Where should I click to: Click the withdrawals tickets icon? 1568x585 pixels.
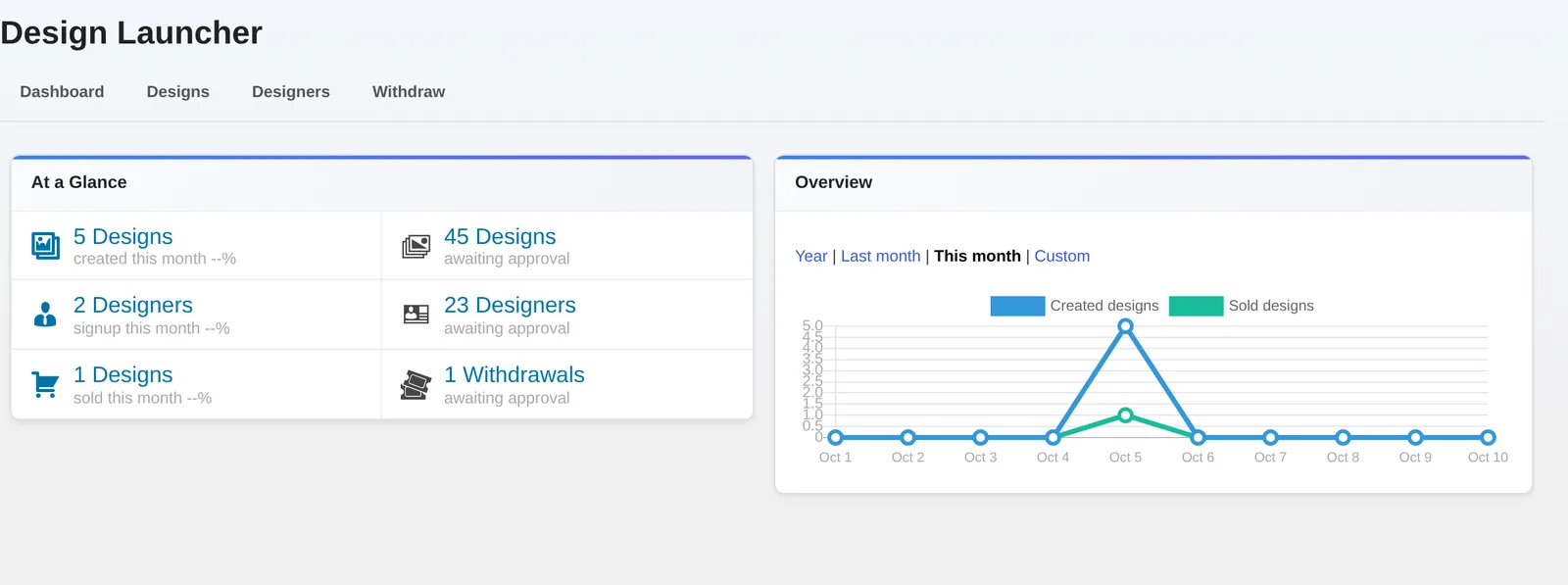coord(416,384)
